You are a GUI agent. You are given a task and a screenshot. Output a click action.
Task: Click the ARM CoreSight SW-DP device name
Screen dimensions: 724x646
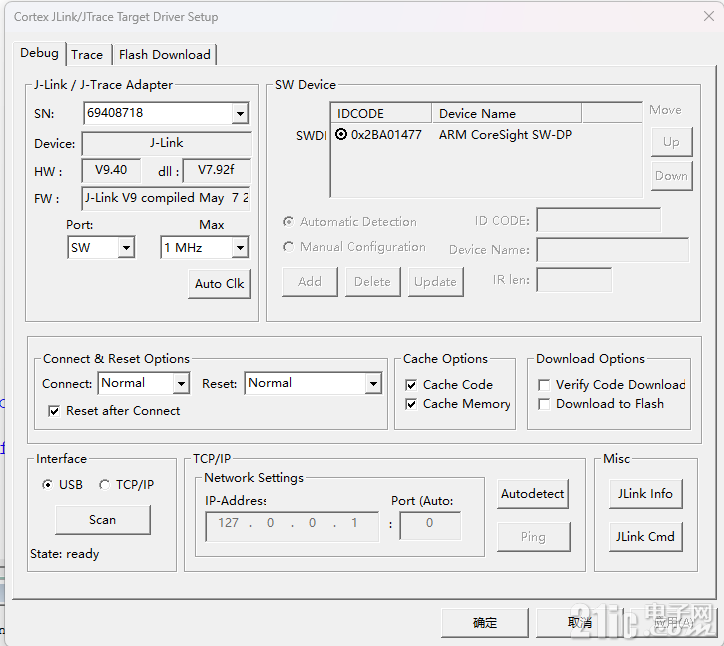click(505, 134)
